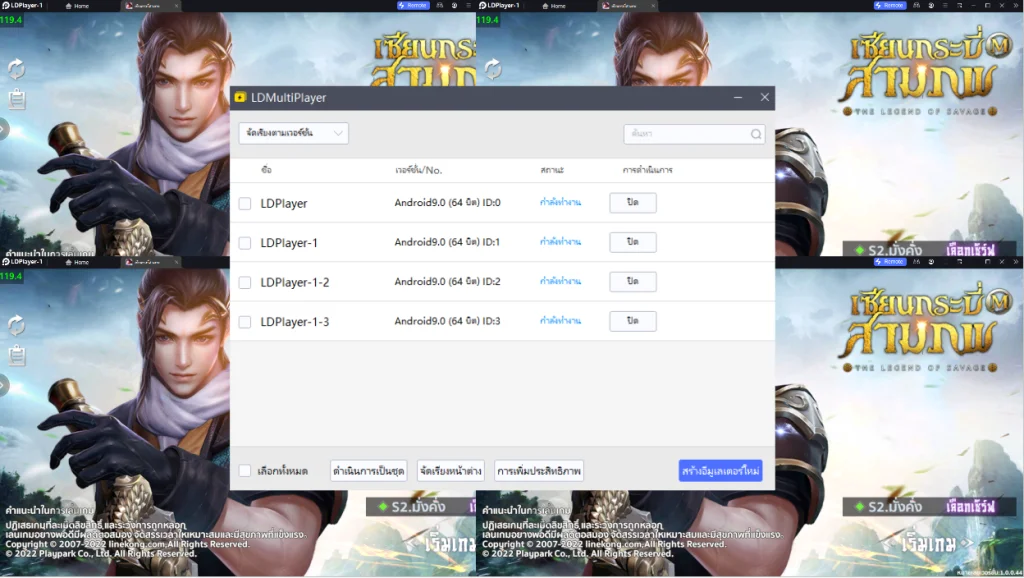Click the refresh icon in the bottom-left game
1024x578 pixels.
pos(16,325)
